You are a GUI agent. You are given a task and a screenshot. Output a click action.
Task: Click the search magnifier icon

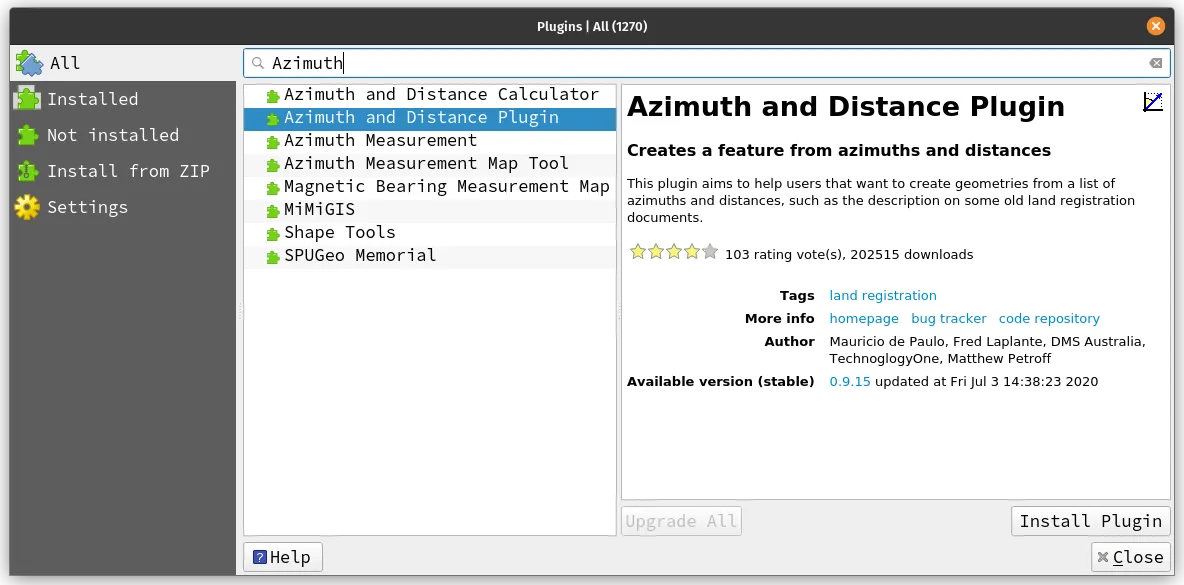coord(259,62)
